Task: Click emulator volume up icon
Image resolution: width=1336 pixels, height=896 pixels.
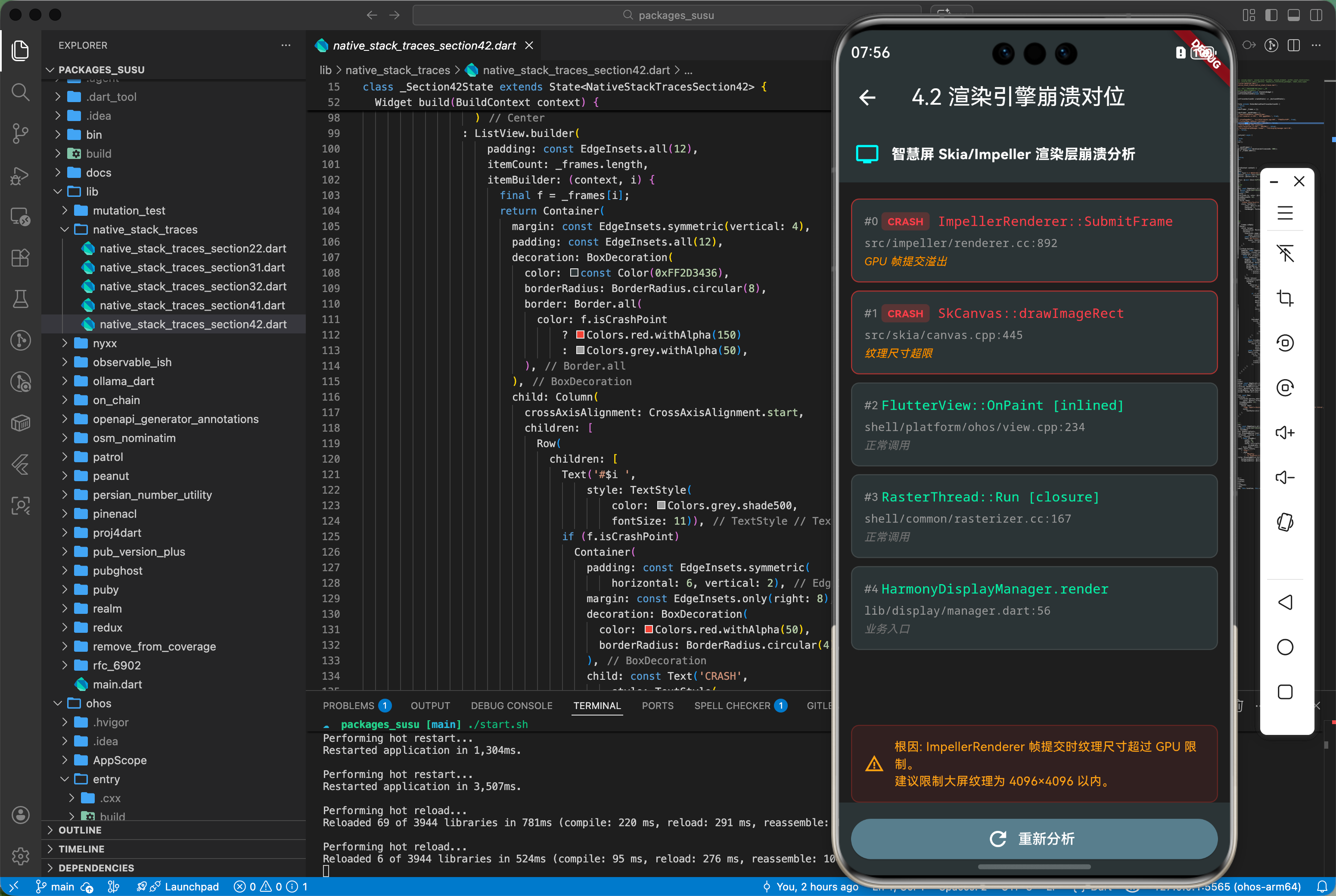Action: click(1285, 432)
